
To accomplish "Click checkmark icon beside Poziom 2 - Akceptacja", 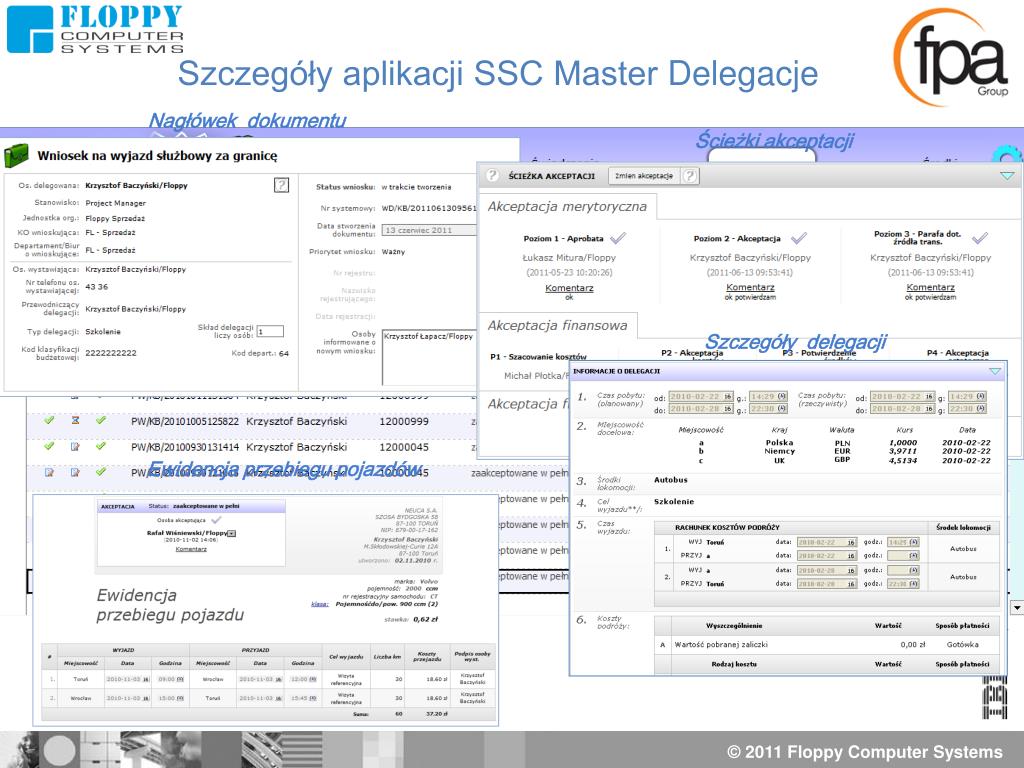I will pyautogui.click(x=799, y=238).
